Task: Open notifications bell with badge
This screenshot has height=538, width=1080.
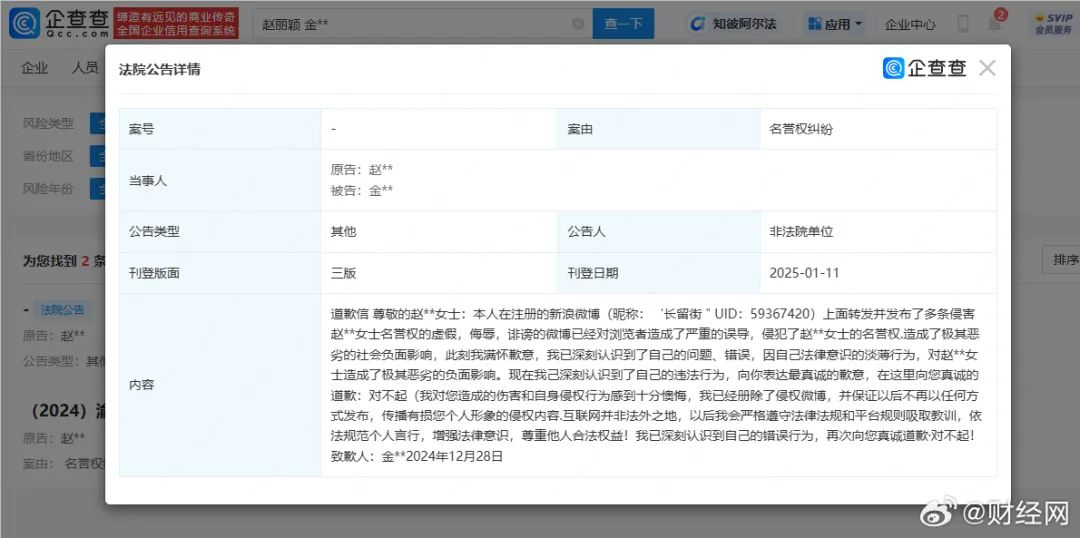Action: click(995, 23)
